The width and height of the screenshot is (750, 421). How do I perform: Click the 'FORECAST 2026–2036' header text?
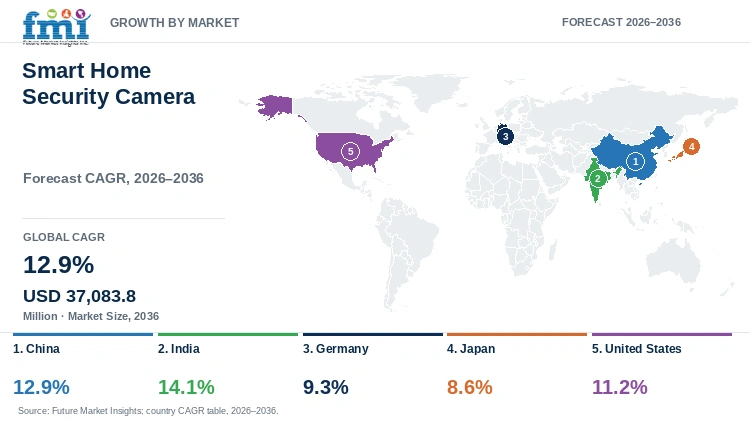coord(621,22)
